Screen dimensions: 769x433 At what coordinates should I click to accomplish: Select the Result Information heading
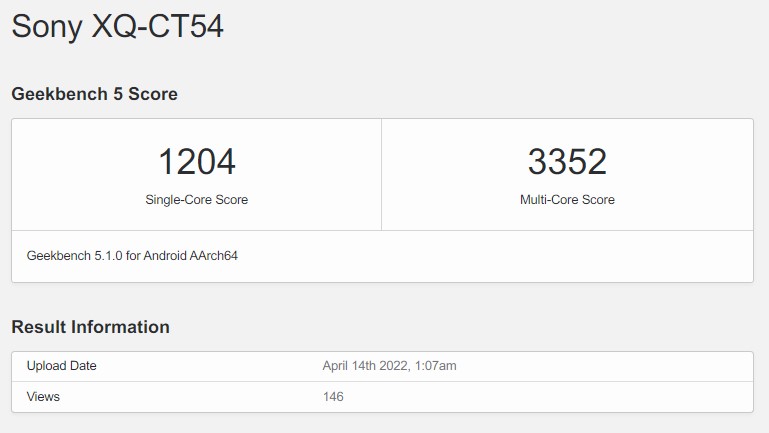click(x=91, y=327)
